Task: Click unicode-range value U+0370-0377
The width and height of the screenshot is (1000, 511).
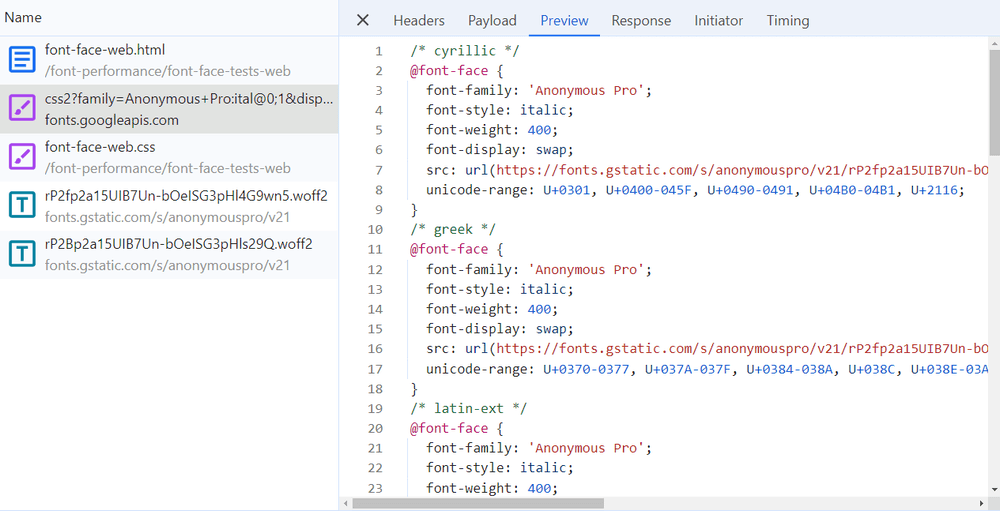Action: pos(585,369)
